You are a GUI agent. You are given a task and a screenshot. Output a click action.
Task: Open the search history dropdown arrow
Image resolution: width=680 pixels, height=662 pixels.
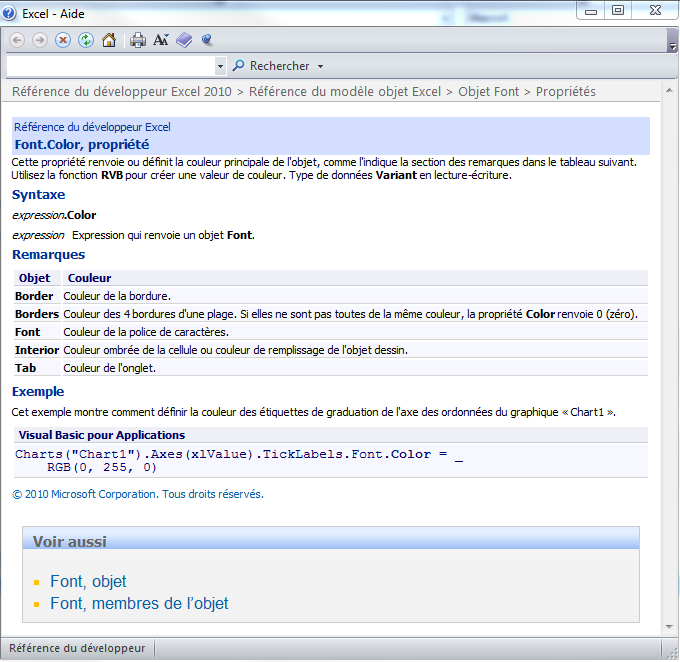pos(221,66)
